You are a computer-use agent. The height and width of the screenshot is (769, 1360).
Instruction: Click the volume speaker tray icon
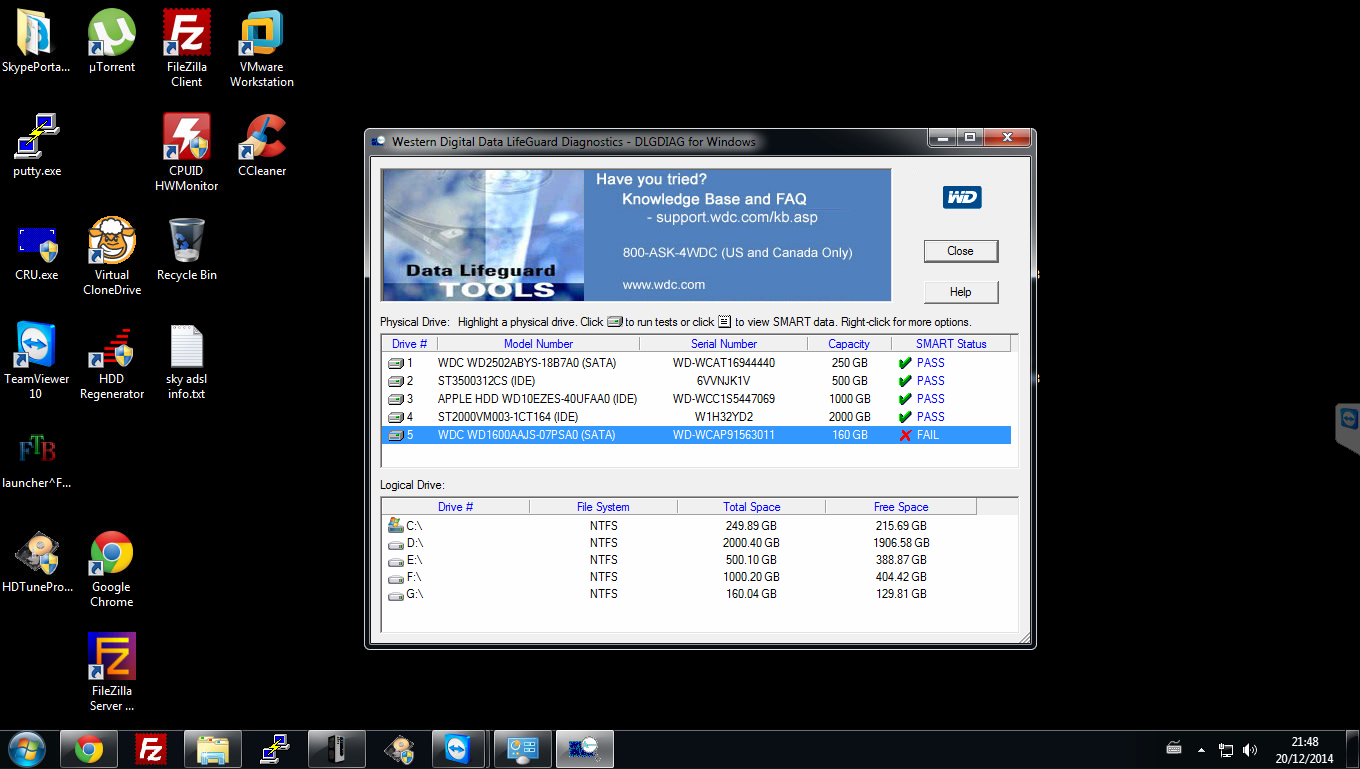(1250, 749)
